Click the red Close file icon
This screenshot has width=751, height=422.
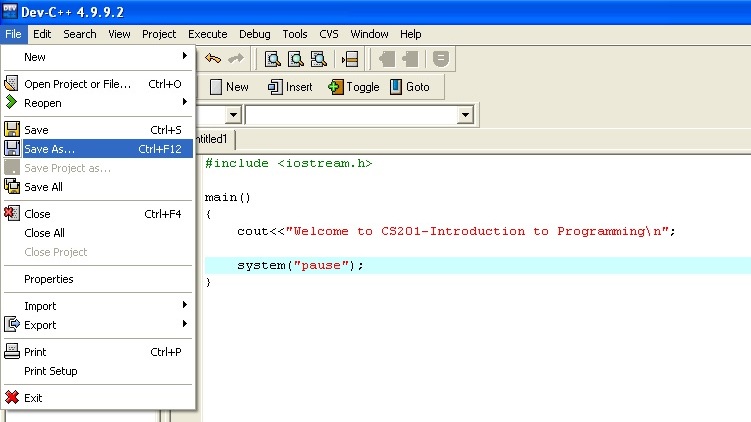tap(12, 213)
